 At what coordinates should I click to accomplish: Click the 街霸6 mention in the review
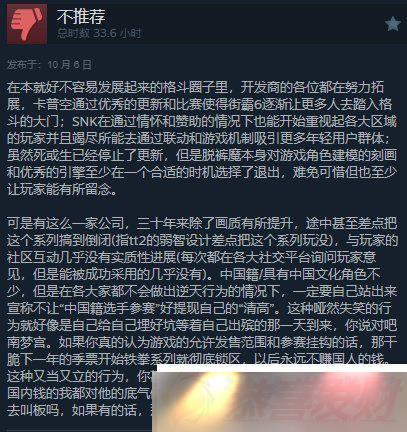click(x=246, y=105)
